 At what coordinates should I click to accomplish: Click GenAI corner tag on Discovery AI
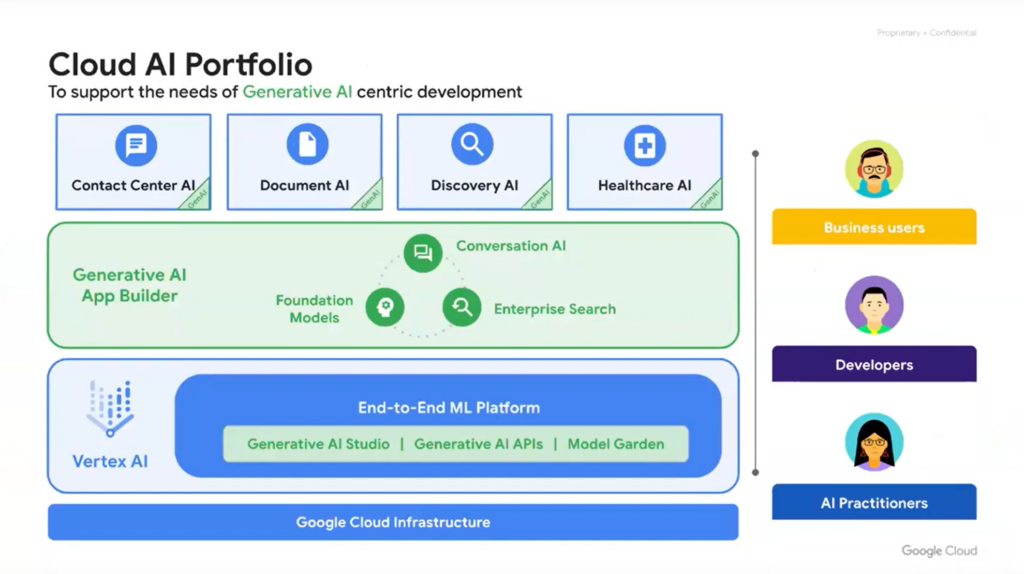point(539,197)
